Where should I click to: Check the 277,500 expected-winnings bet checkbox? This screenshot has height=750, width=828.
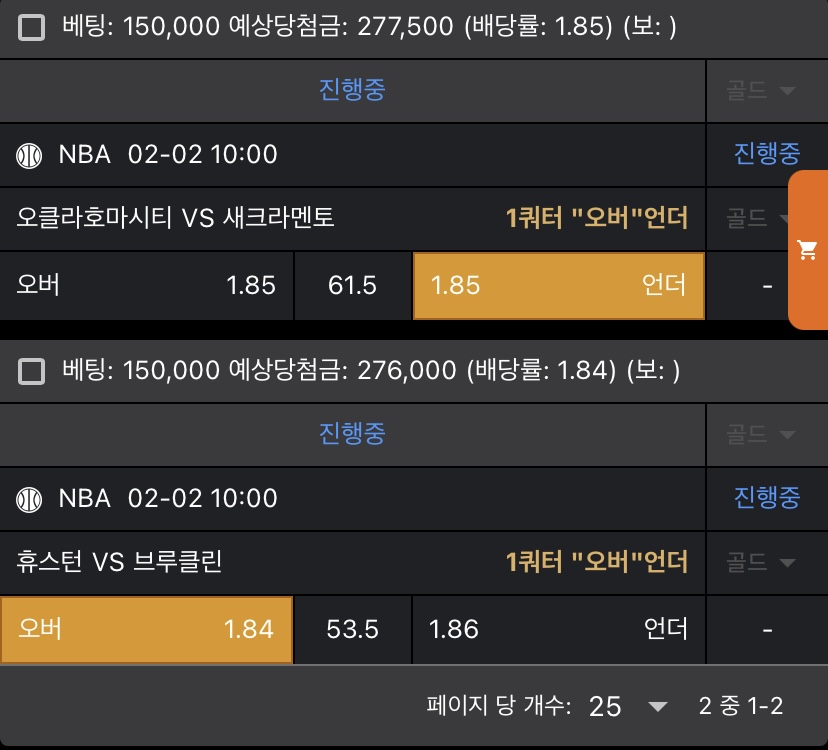click(x=32, y=28)
